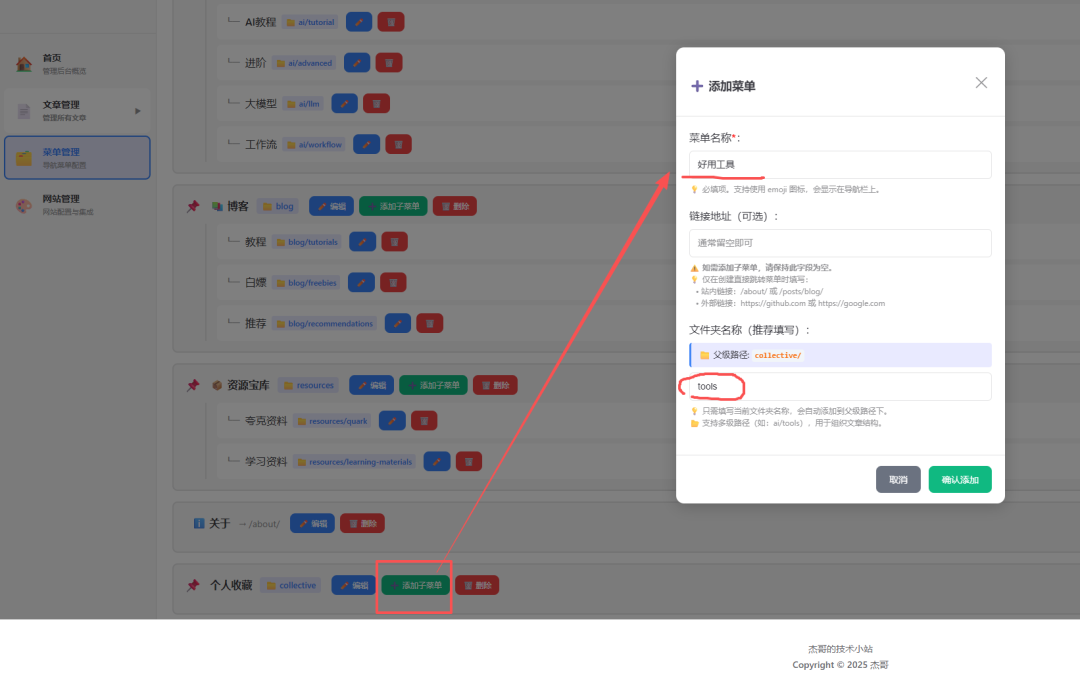The width and height of the screenshot is (1080, 691).
Task: Expand the 文章管理 sidebar arrow
Action: (138, 110)
